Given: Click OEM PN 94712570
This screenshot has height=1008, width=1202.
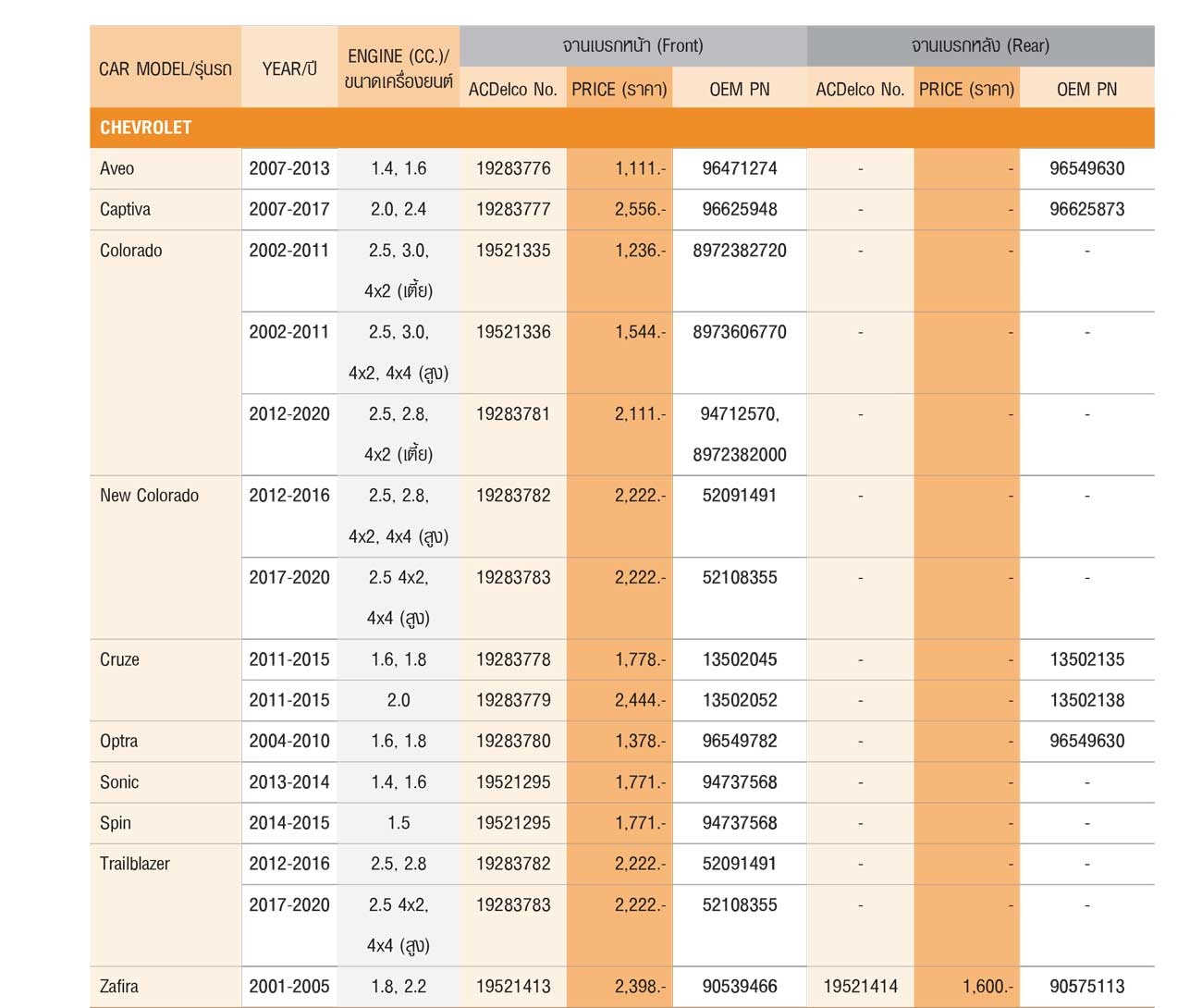Looking at the screenshot, I should coord(738,414).
